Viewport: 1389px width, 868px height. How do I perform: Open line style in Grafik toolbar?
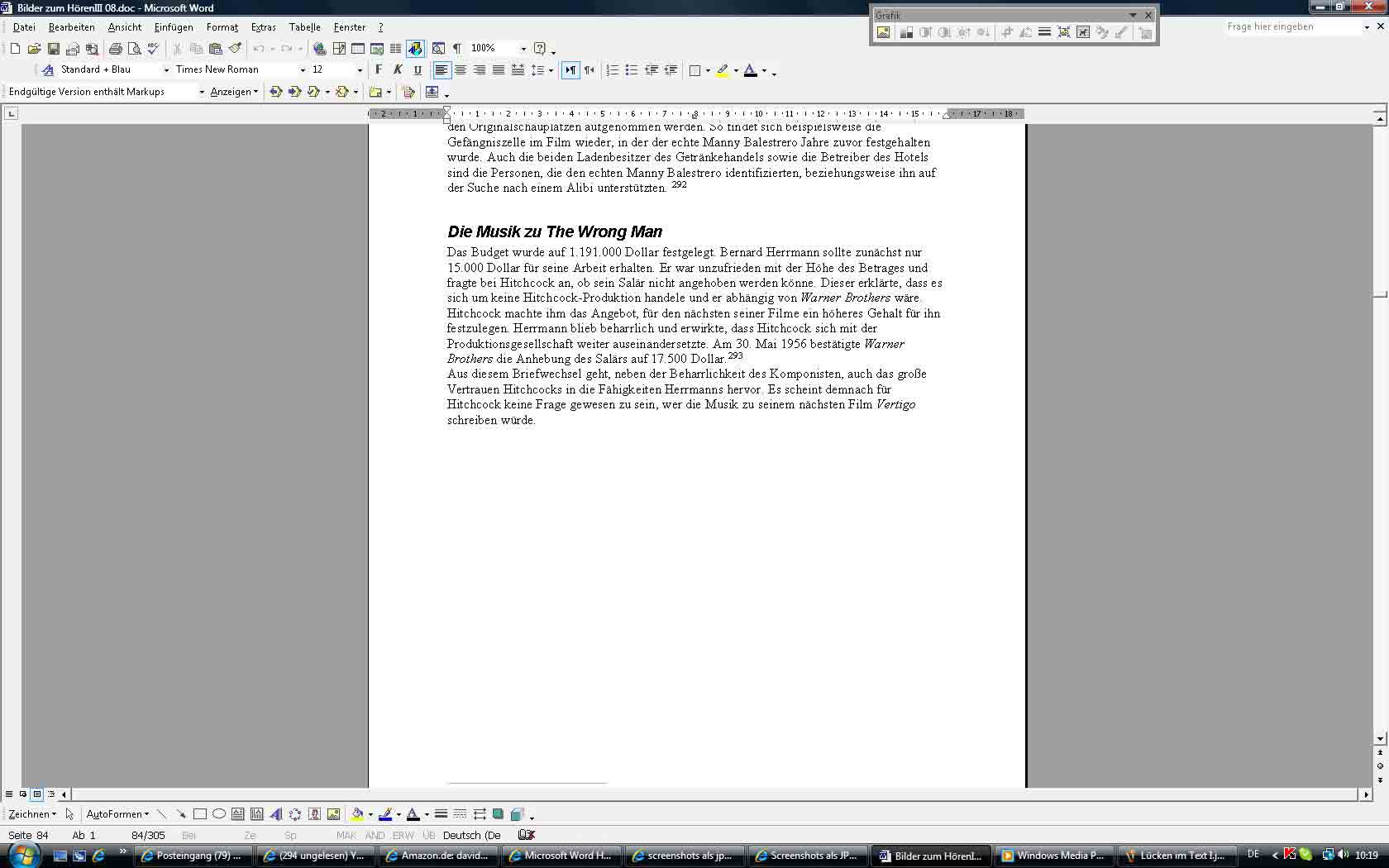(1044, 32)
